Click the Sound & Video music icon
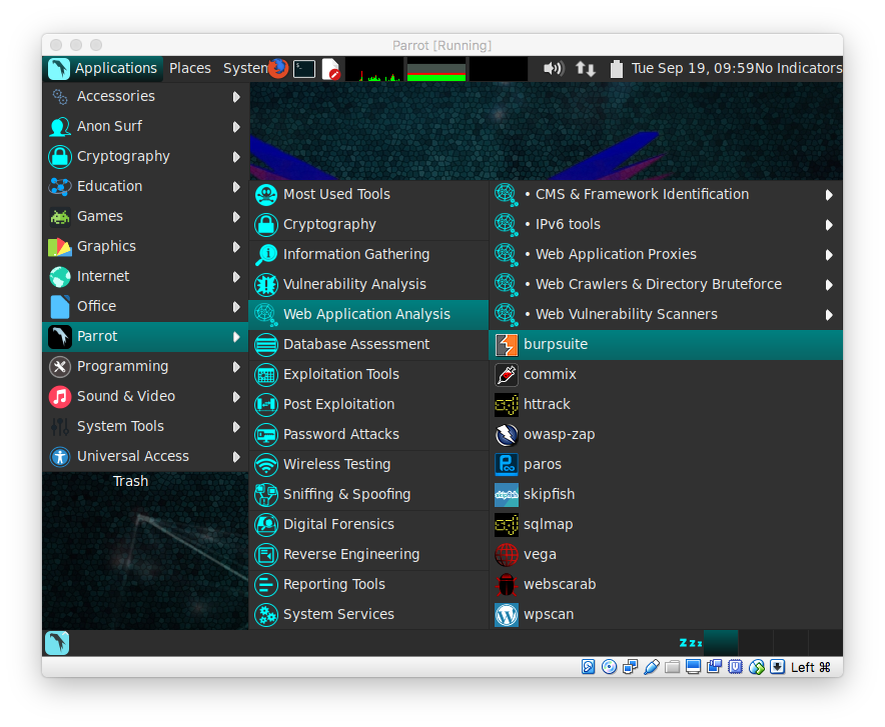Image resolution: width=885 pixels, height=727 pixels. point(60,396)
